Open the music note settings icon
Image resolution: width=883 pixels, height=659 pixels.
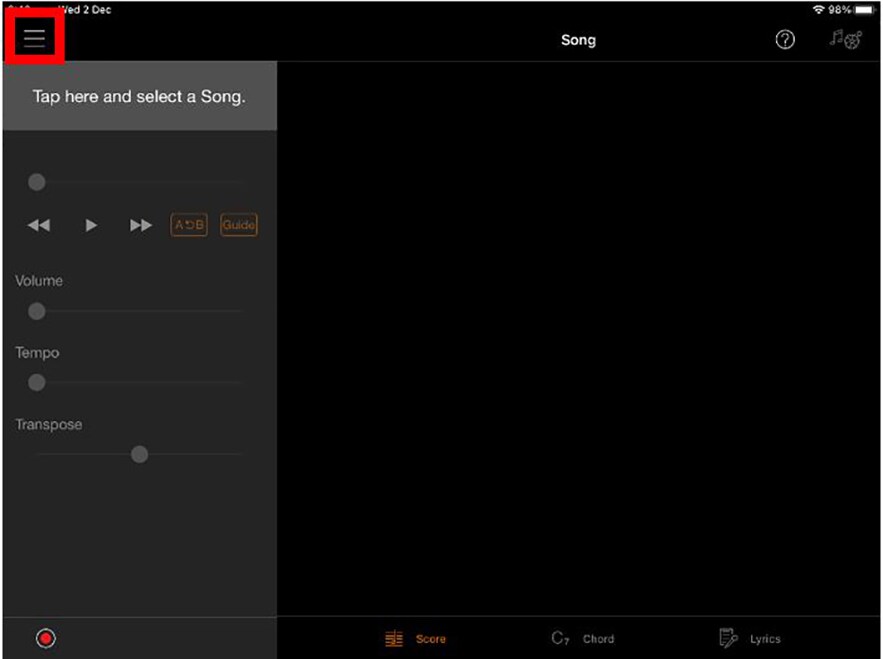coord(845,40)
